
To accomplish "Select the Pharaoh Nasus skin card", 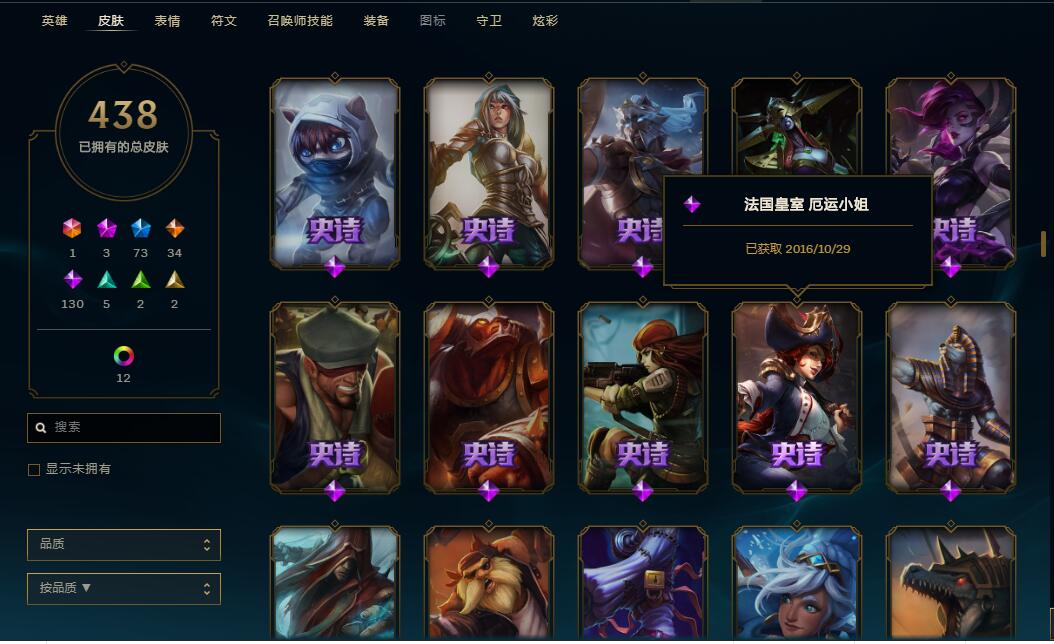I will click(x=950, y=398).
